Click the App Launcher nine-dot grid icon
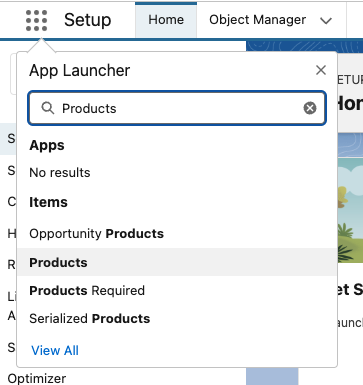The image size is (363, 385). [x=36, y=20]
